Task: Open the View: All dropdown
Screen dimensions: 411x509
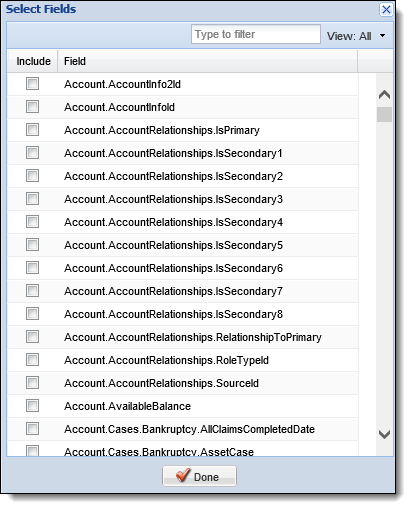Action: pos(356,36)
